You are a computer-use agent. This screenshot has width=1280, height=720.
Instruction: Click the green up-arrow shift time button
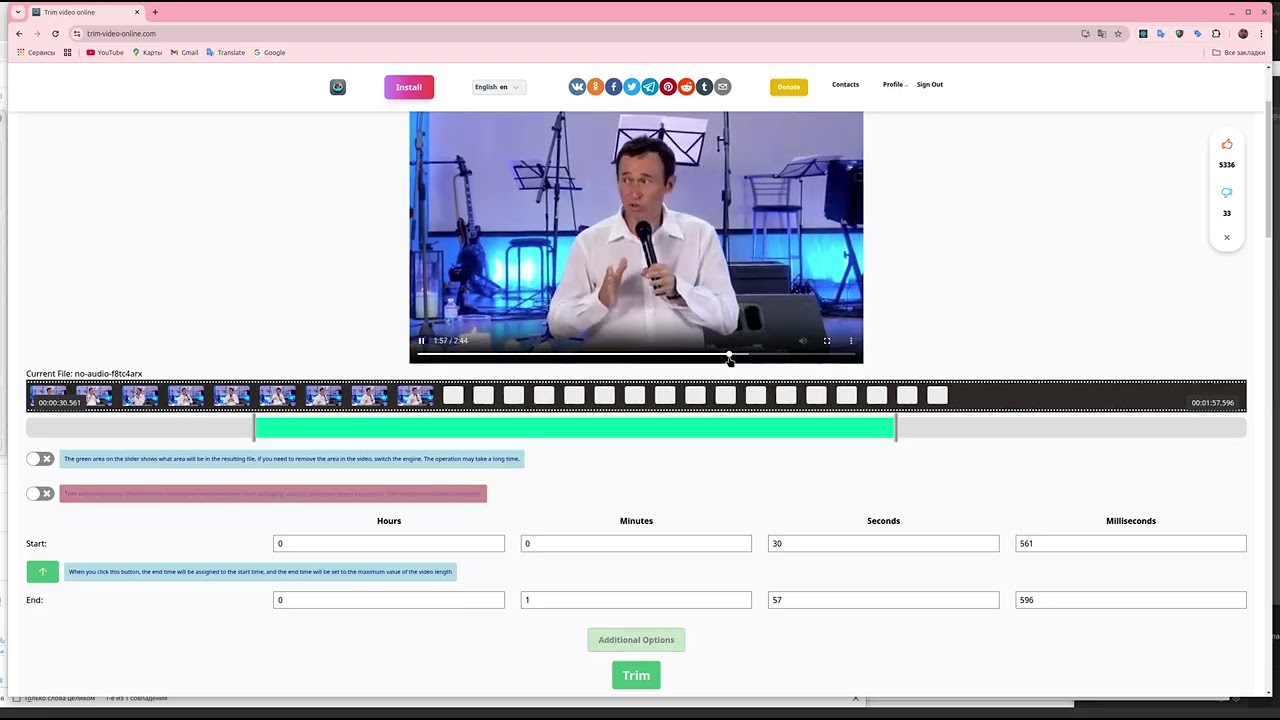[42, 572]
